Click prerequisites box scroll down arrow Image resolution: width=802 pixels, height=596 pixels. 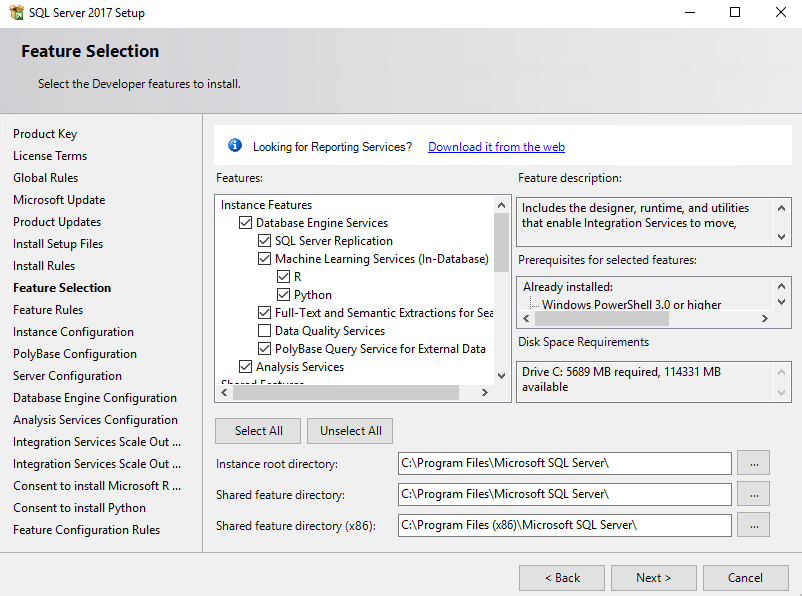pos(781,302)
